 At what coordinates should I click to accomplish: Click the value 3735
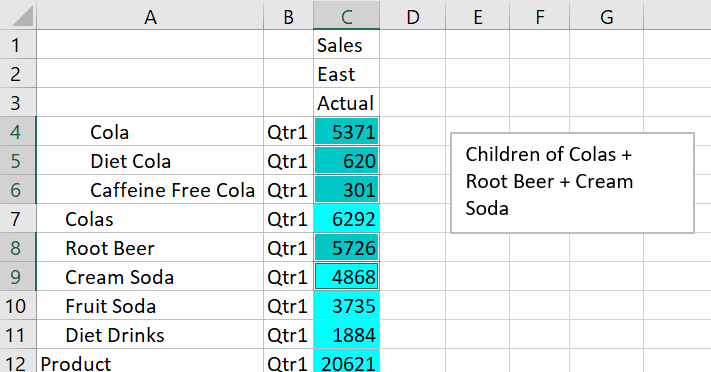click(x=346, y=306)
